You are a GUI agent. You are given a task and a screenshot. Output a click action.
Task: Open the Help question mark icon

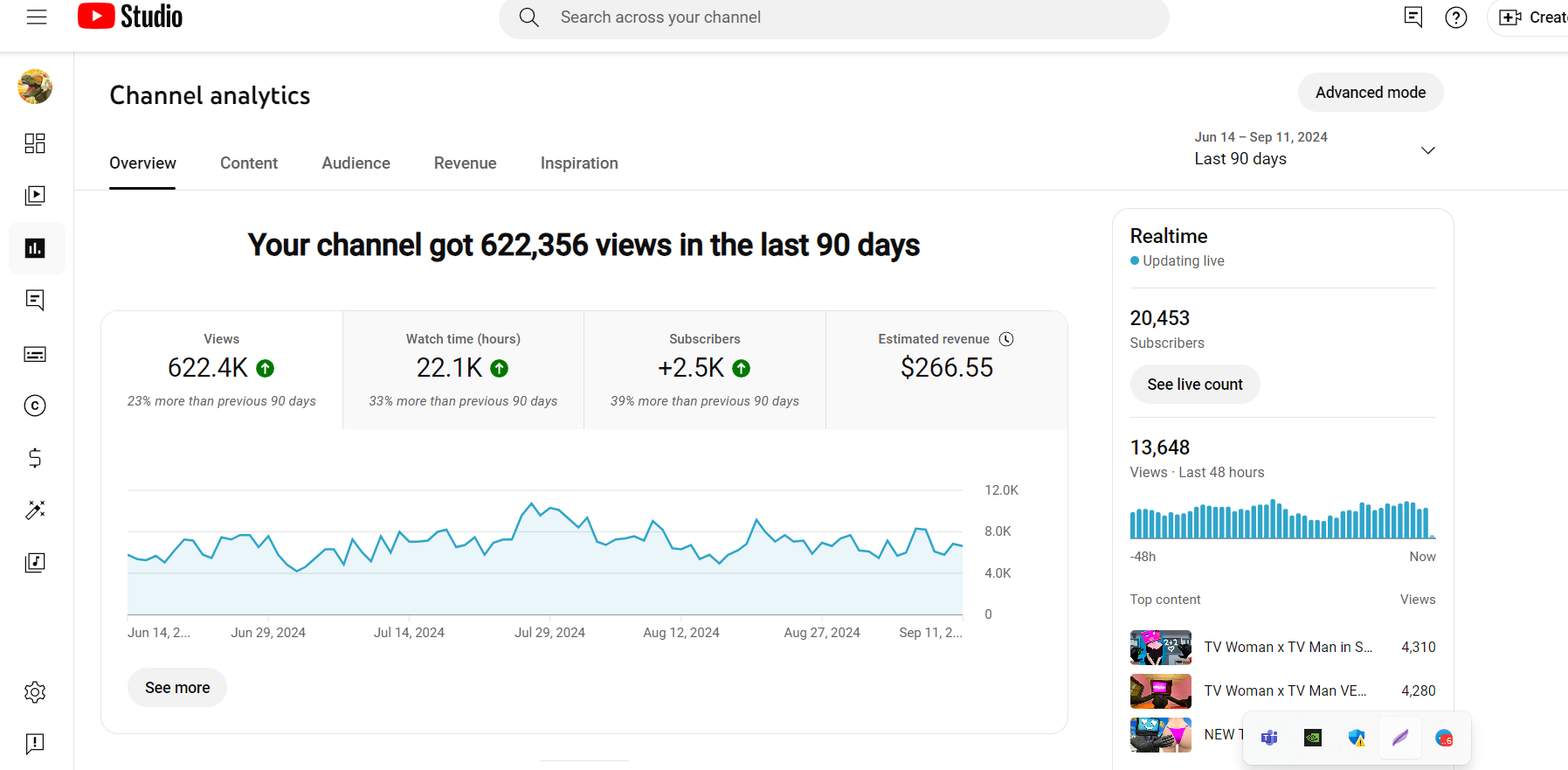1456,17
